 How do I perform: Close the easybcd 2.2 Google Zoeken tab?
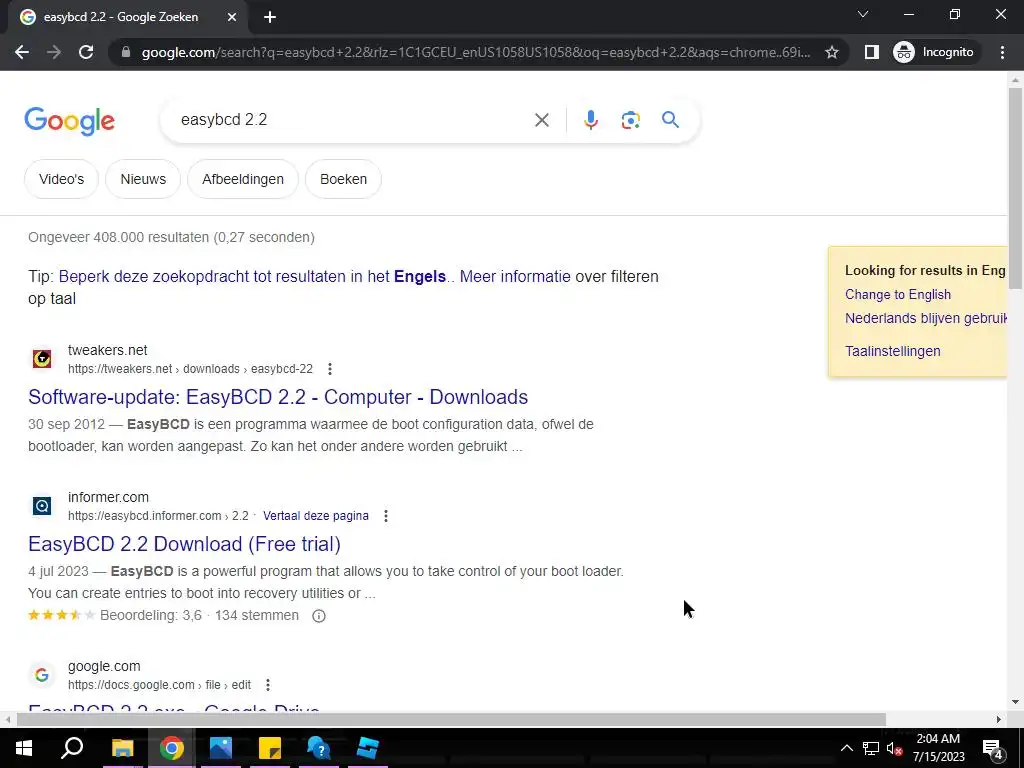(232, 18)
